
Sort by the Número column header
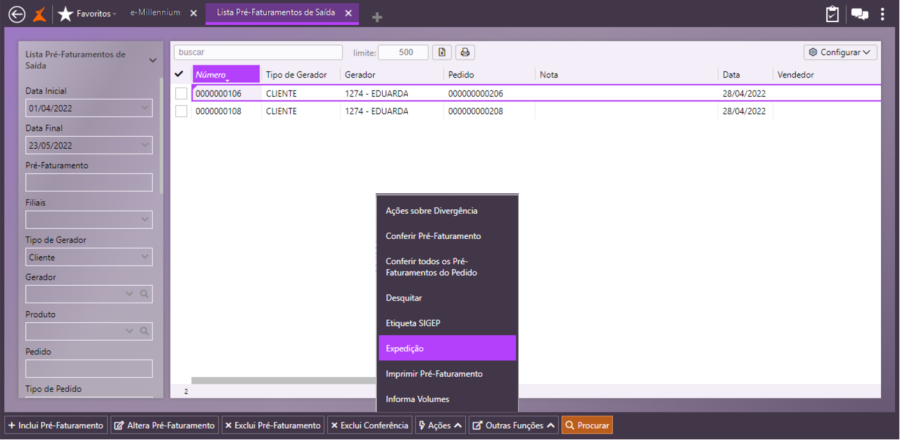pos(226,75)
